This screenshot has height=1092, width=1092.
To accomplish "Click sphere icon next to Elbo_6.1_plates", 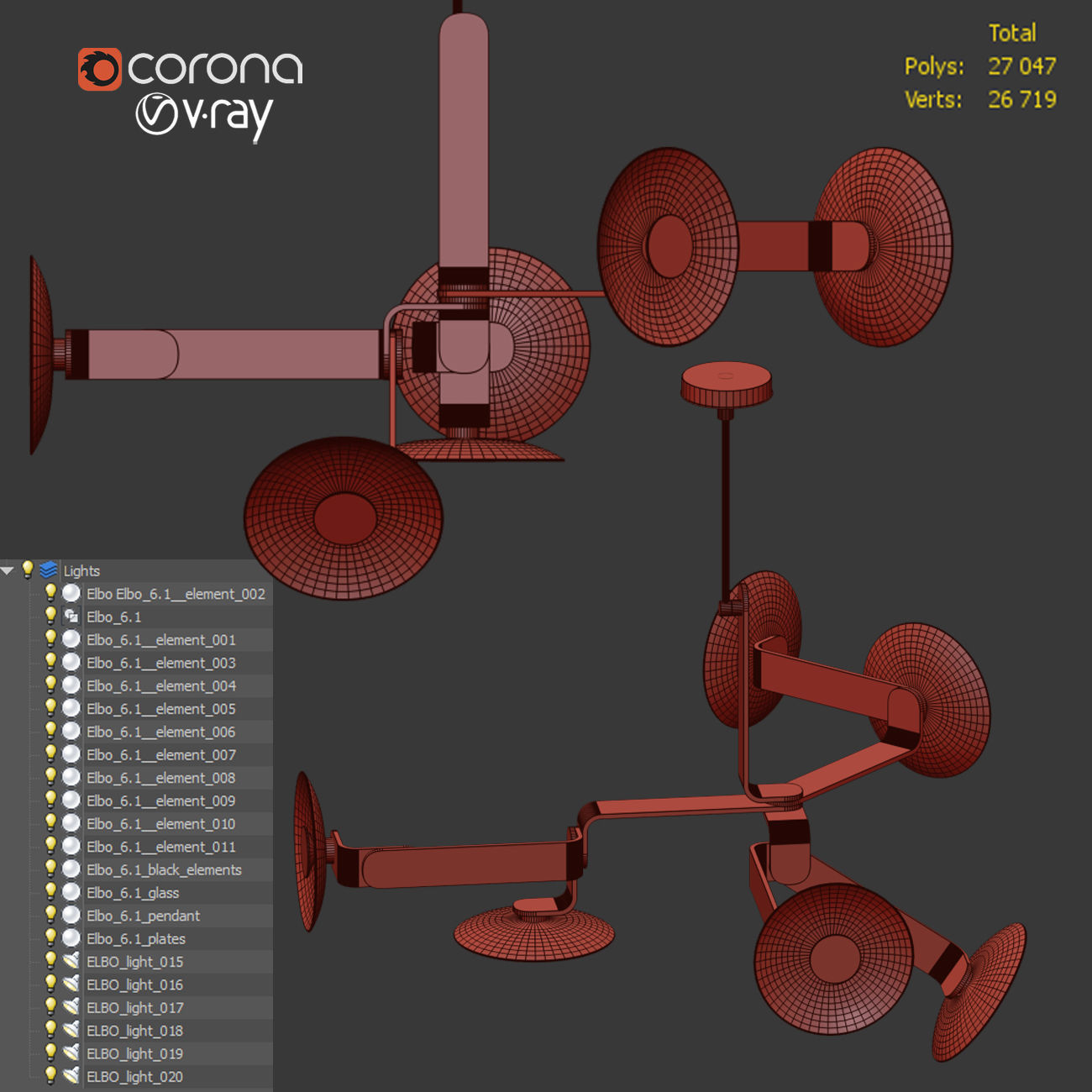I will (x=71, y=938).
